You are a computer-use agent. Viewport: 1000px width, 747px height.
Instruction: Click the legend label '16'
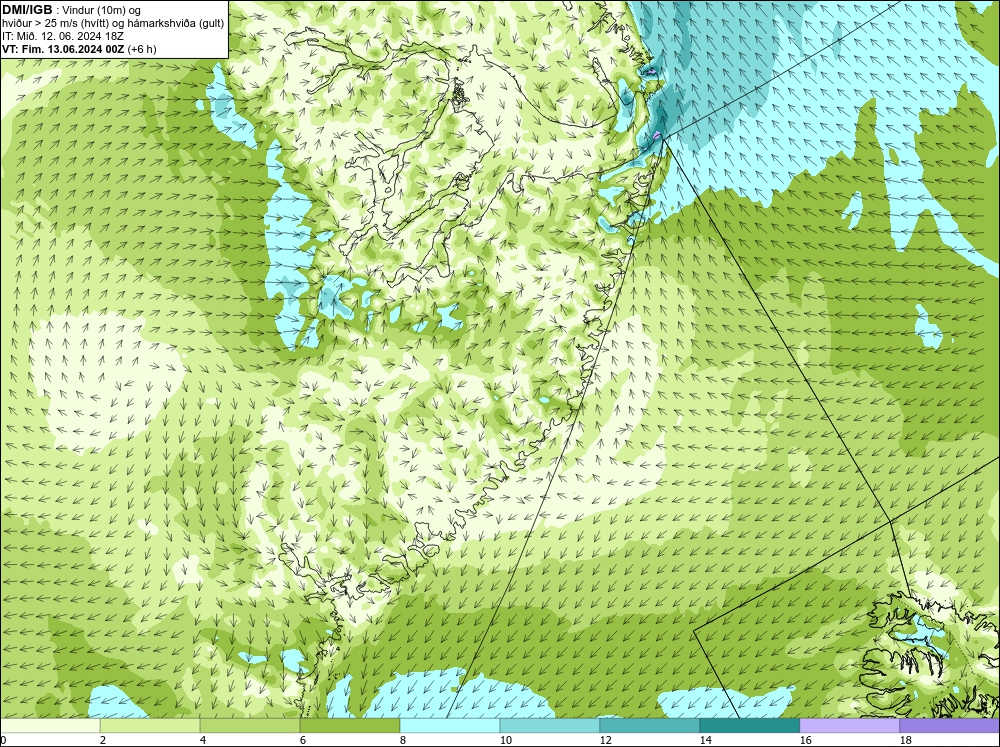(805, 740)
